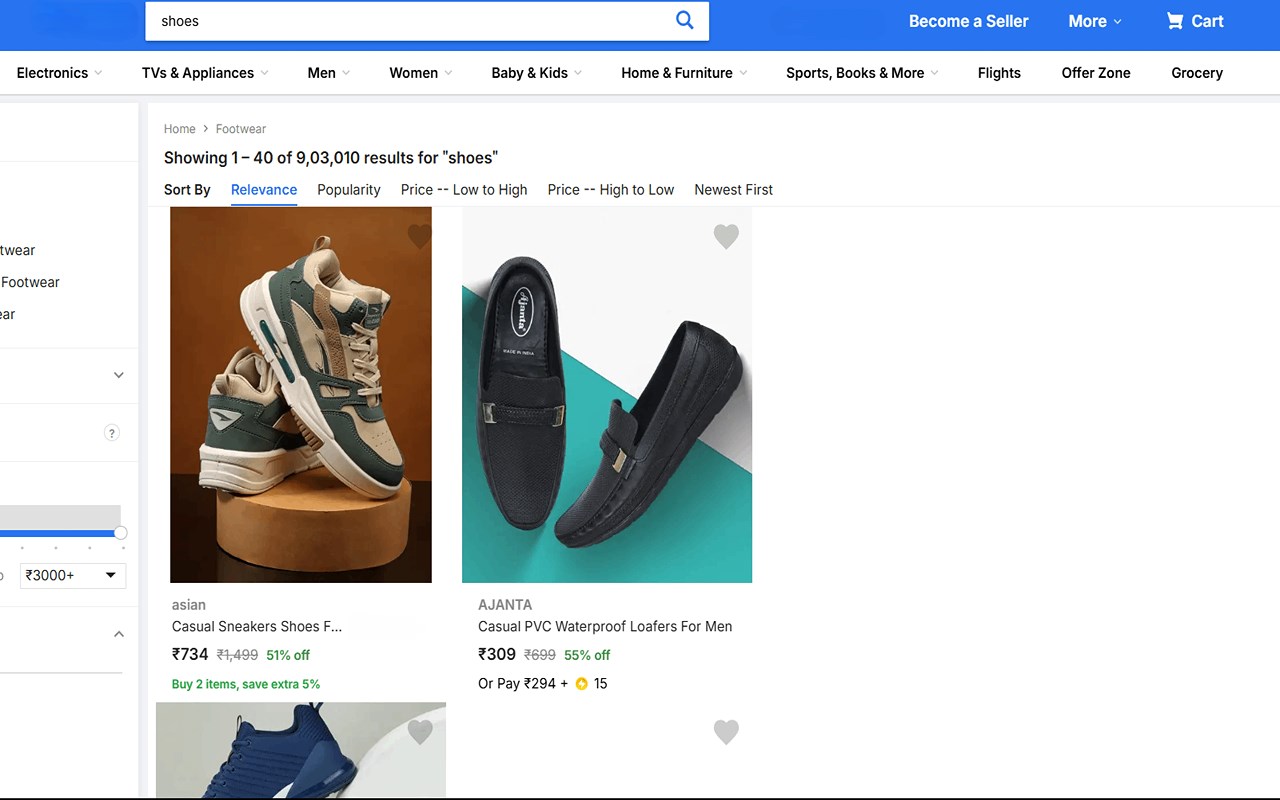This screenshot has height=800, width=1280.
Task: Open the Electronics category menu
Action: coord(59,73)
